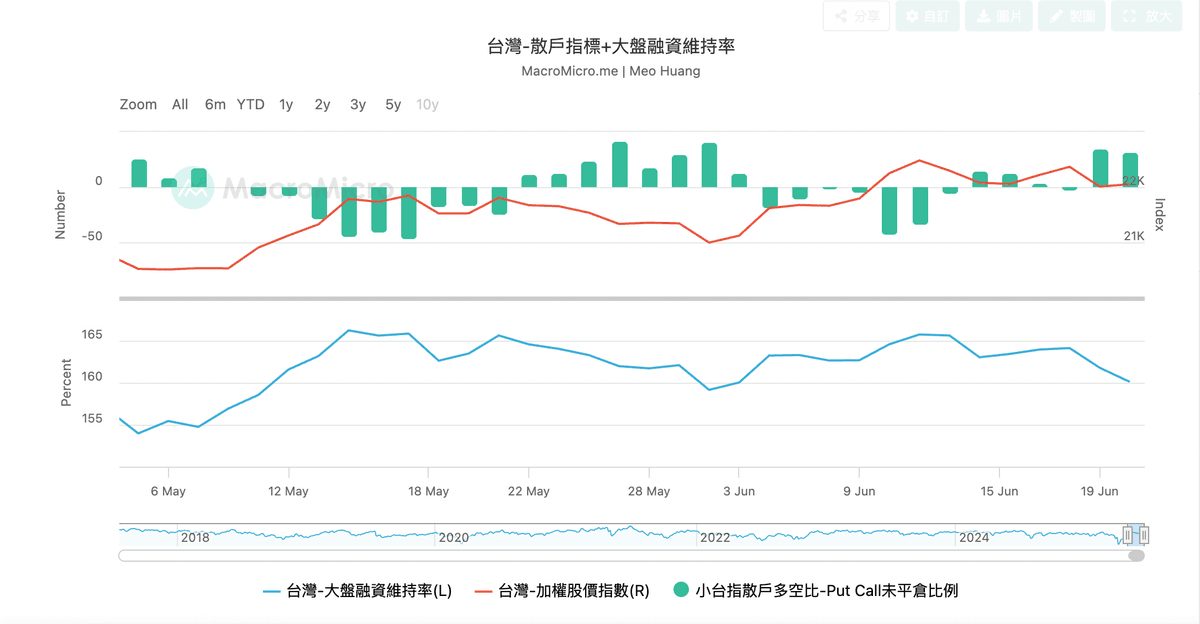Click the 28 May x-axis label
The image size is (1200, 624).
649,491
